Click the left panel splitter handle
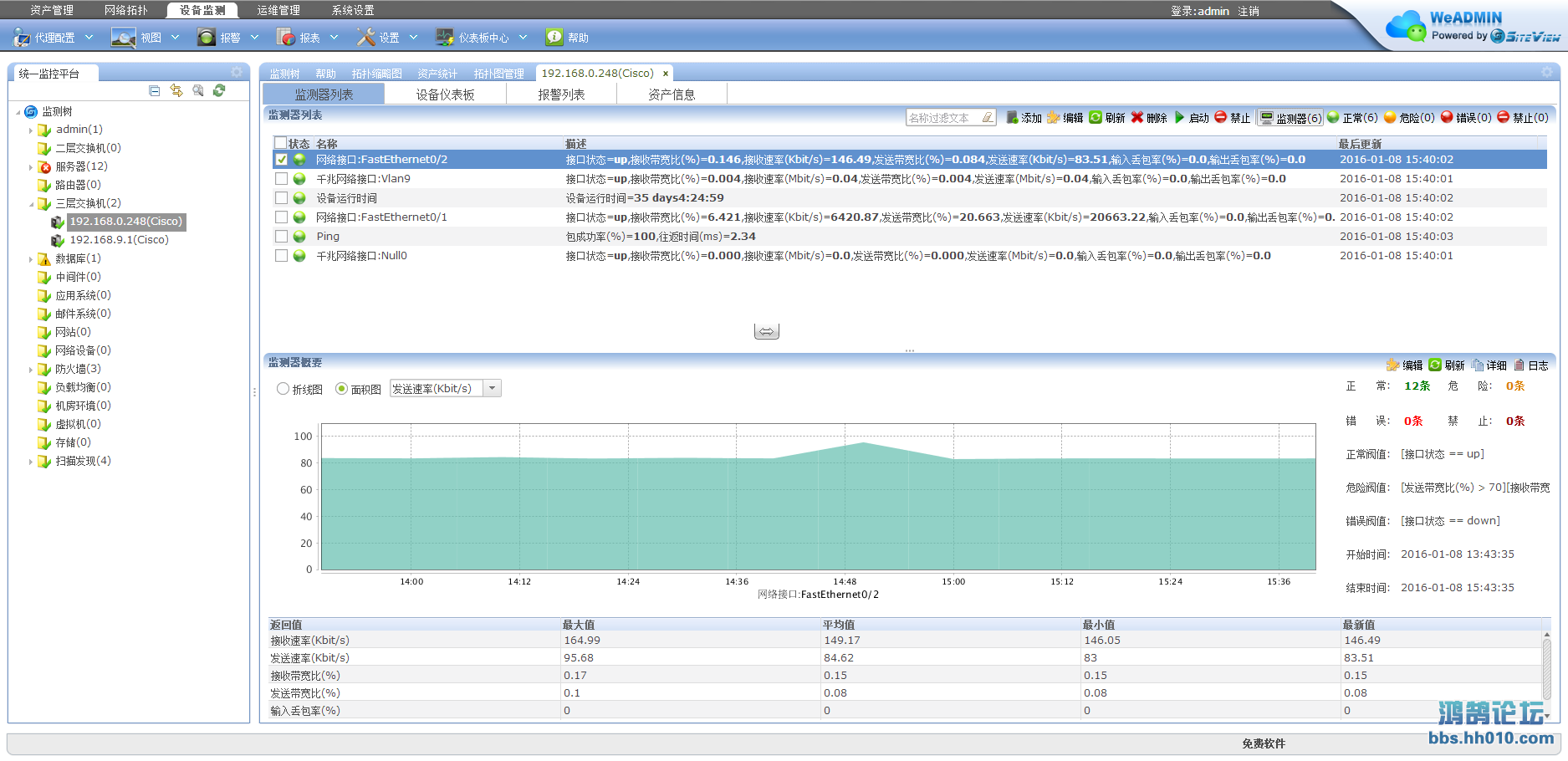The image size is (1568, 761). point(254,391)
